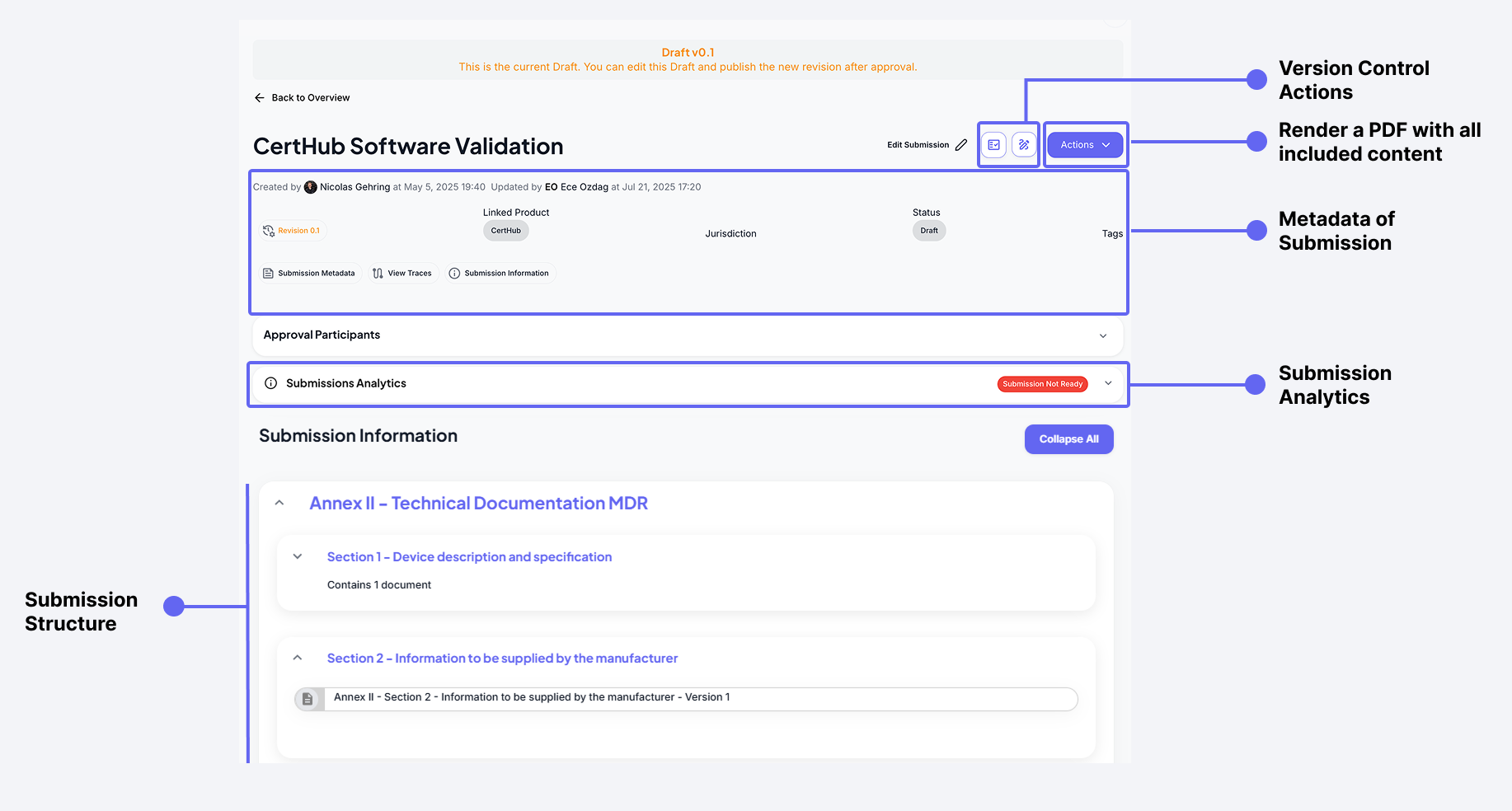Click the render PDF icon beside Actions
1512x811 pixels.
1024,144
